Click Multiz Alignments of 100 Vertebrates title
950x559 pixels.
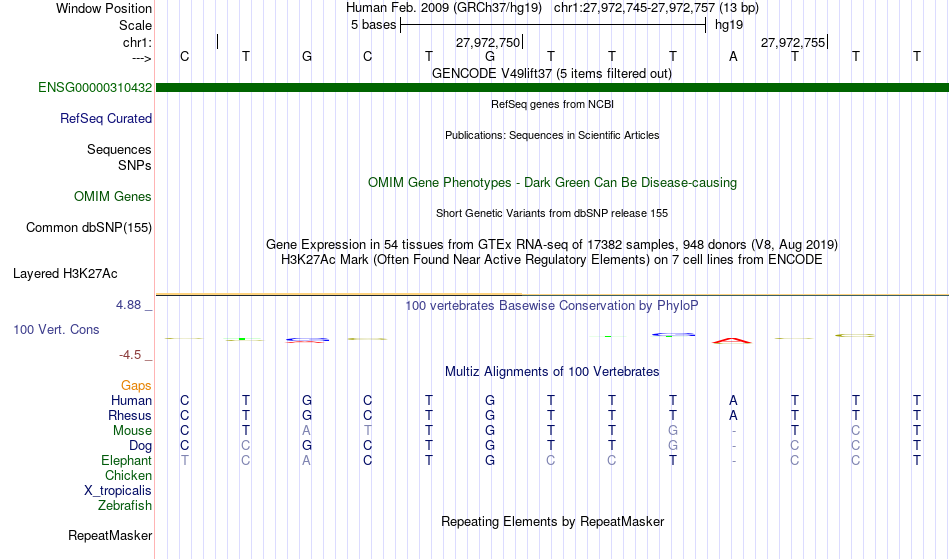(x=552, y=371)
